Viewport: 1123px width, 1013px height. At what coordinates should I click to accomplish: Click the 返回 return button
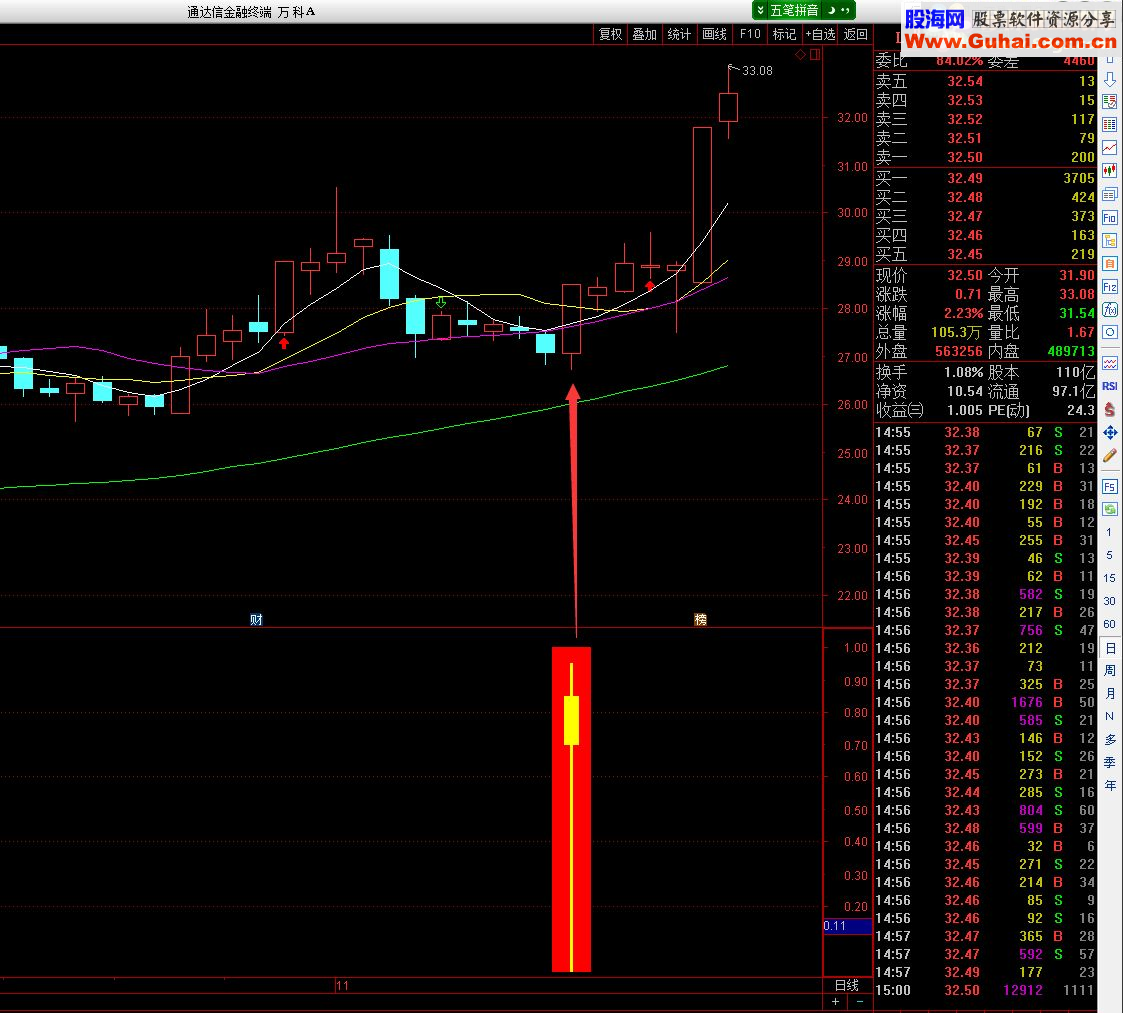(855, 34)
